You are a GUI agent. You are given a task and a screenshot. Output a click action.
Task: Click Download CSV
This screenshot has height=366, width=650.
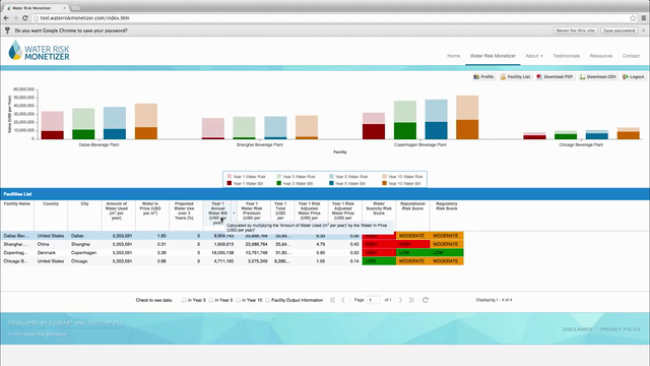click(x=598, y=77)
